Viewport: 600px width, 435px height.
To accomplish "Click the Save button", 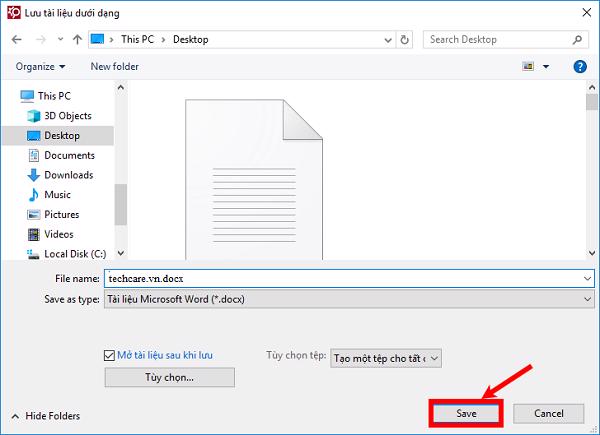I will 466,413.
